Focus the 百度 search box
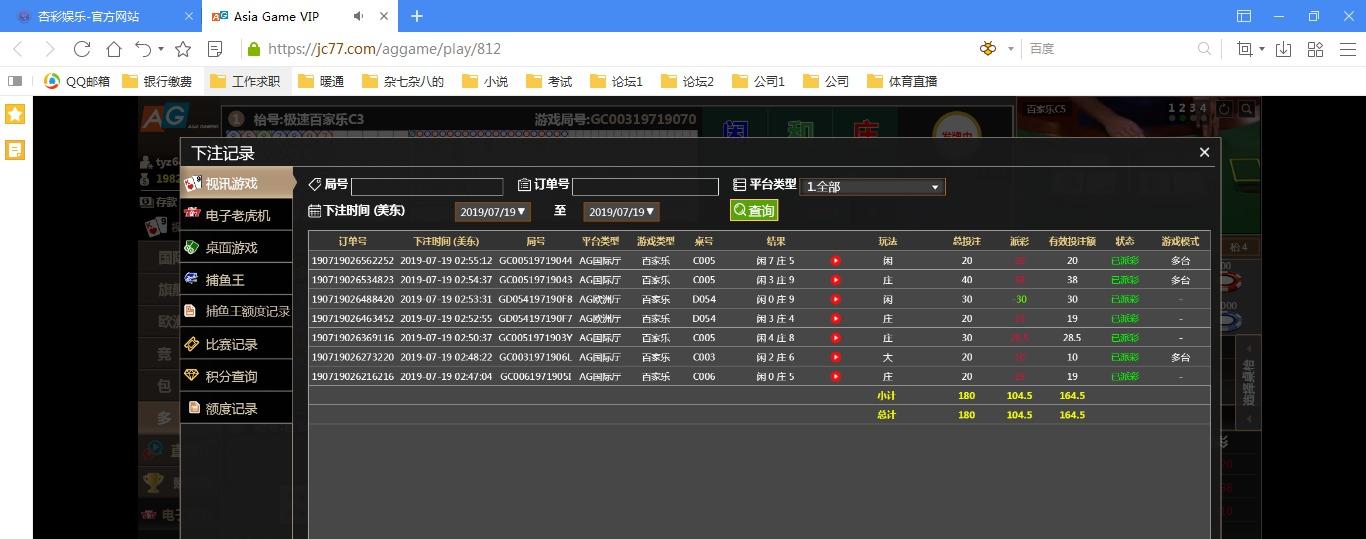This screenshot has width=1366, height=539. [1110, 48]
